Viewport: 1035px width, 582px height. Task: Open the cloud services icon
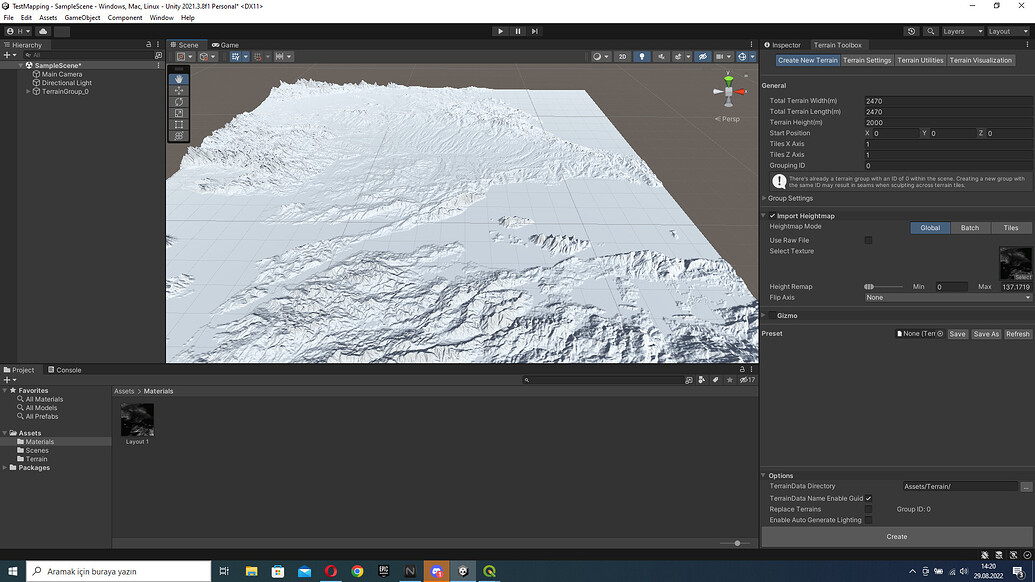(x=43, y=32)
